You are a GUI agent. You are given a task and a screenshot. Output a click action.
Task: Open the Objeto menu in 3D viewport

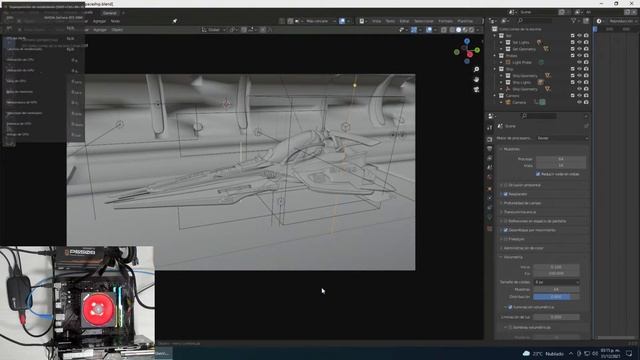117,30
